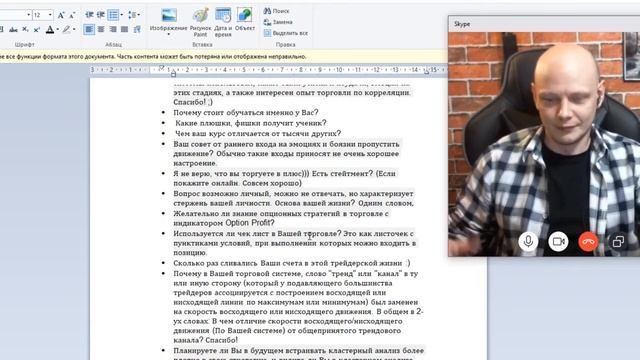
Task: Apply superscript formatting
Action: [37, 29]
